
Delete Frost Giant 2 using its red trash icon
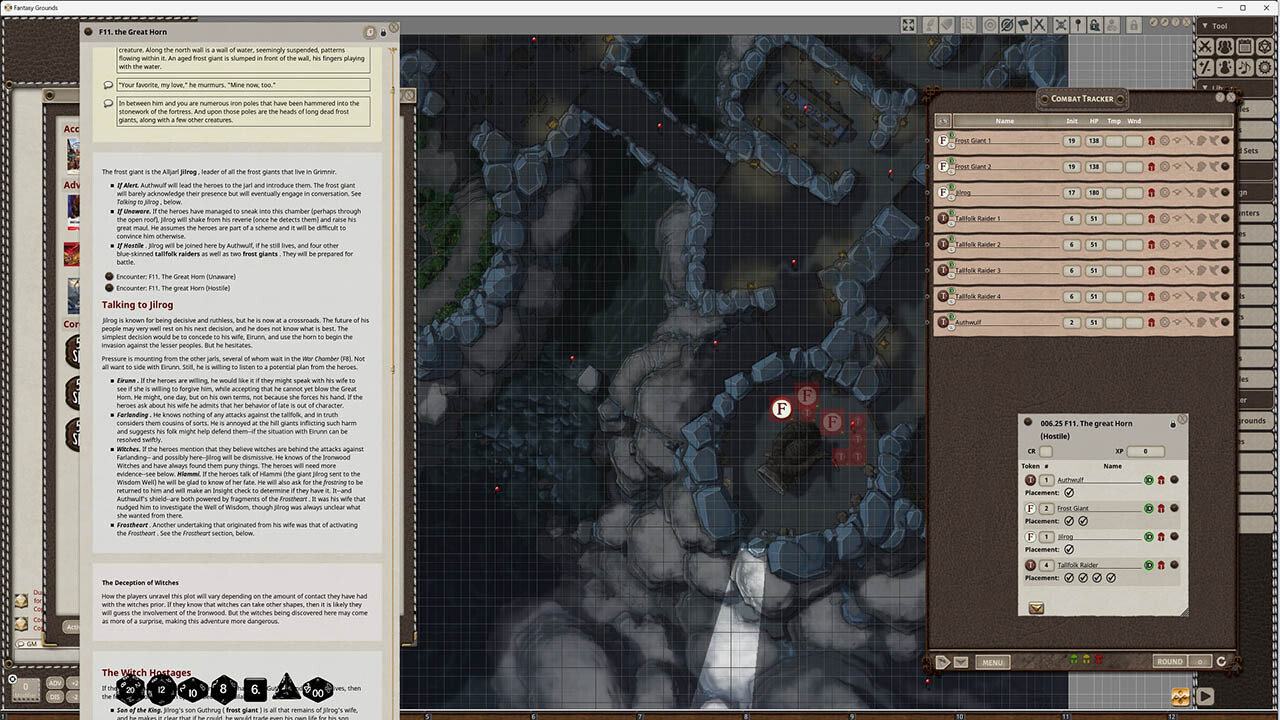[x=1151, y=167]
